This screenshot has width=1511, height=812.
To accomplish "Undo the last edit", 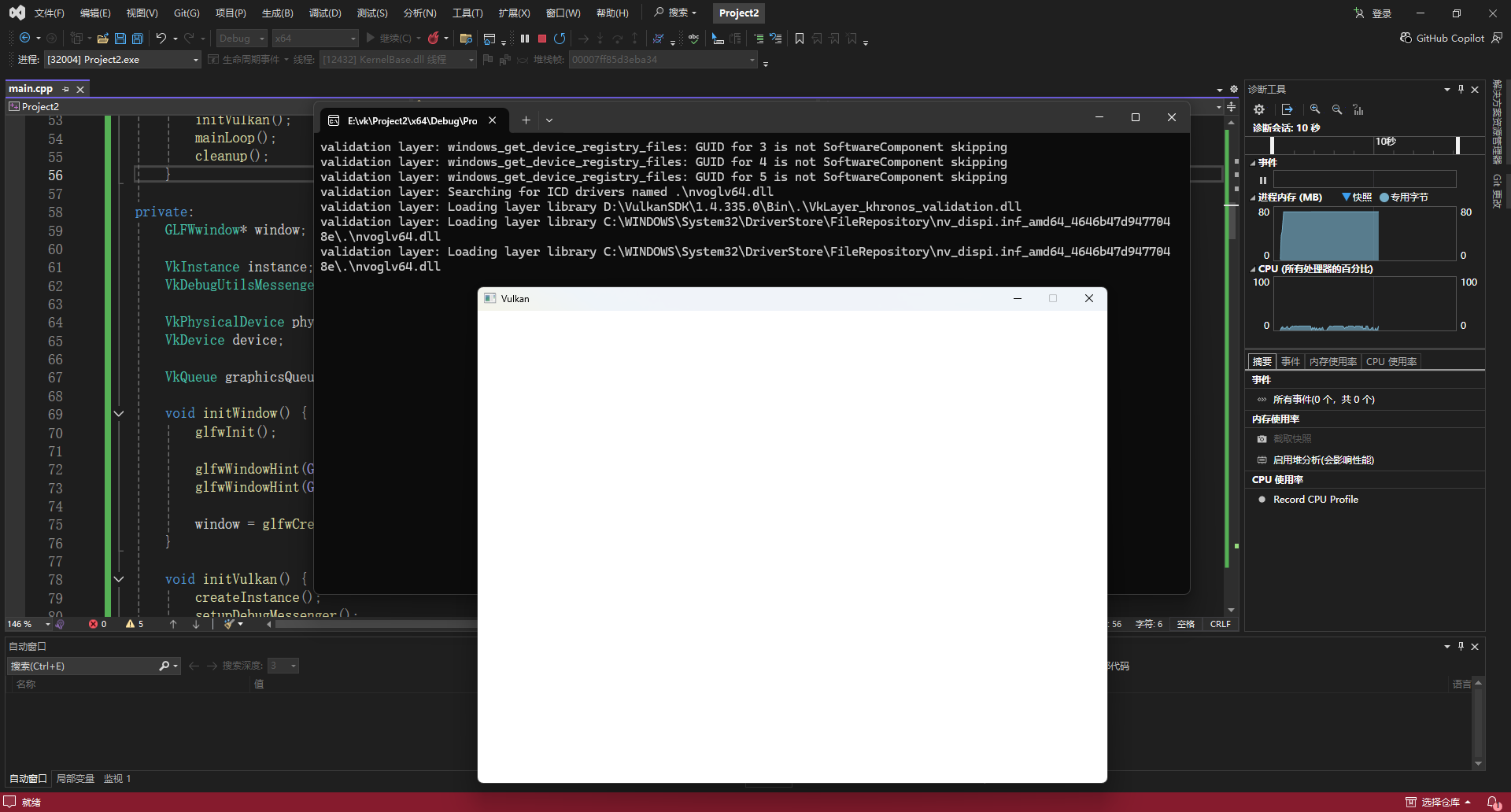I will [161, 38].
